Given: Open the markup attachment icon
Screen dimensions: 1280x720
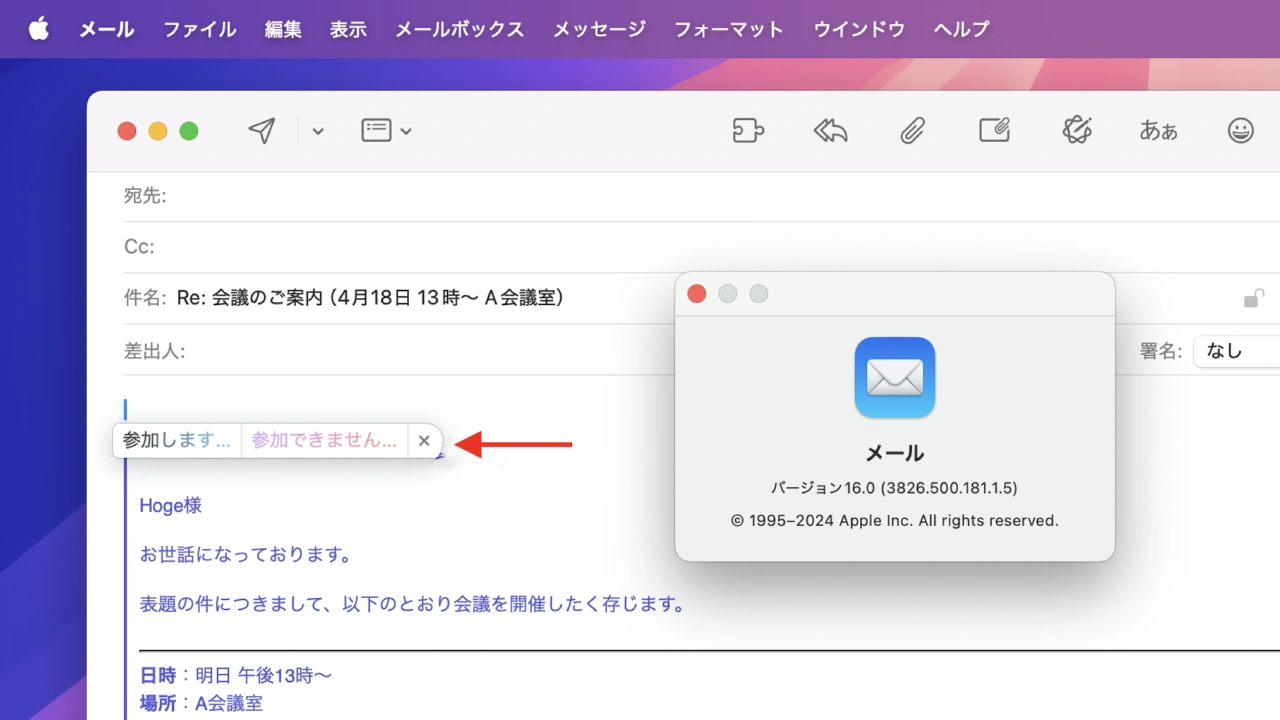Looking at the screenshot, I should [994, 131].
